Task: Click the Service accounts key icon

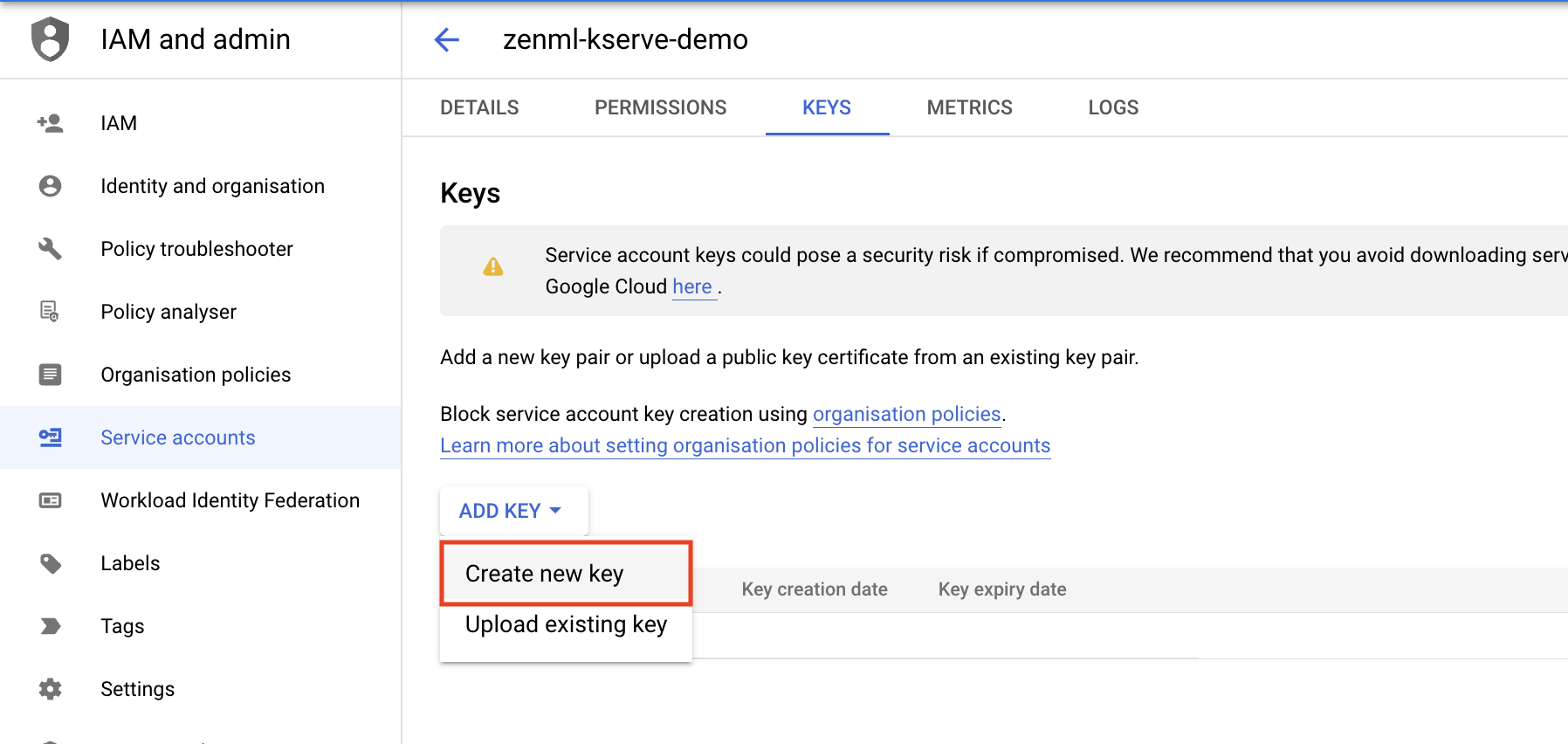Action: point(50,437)
